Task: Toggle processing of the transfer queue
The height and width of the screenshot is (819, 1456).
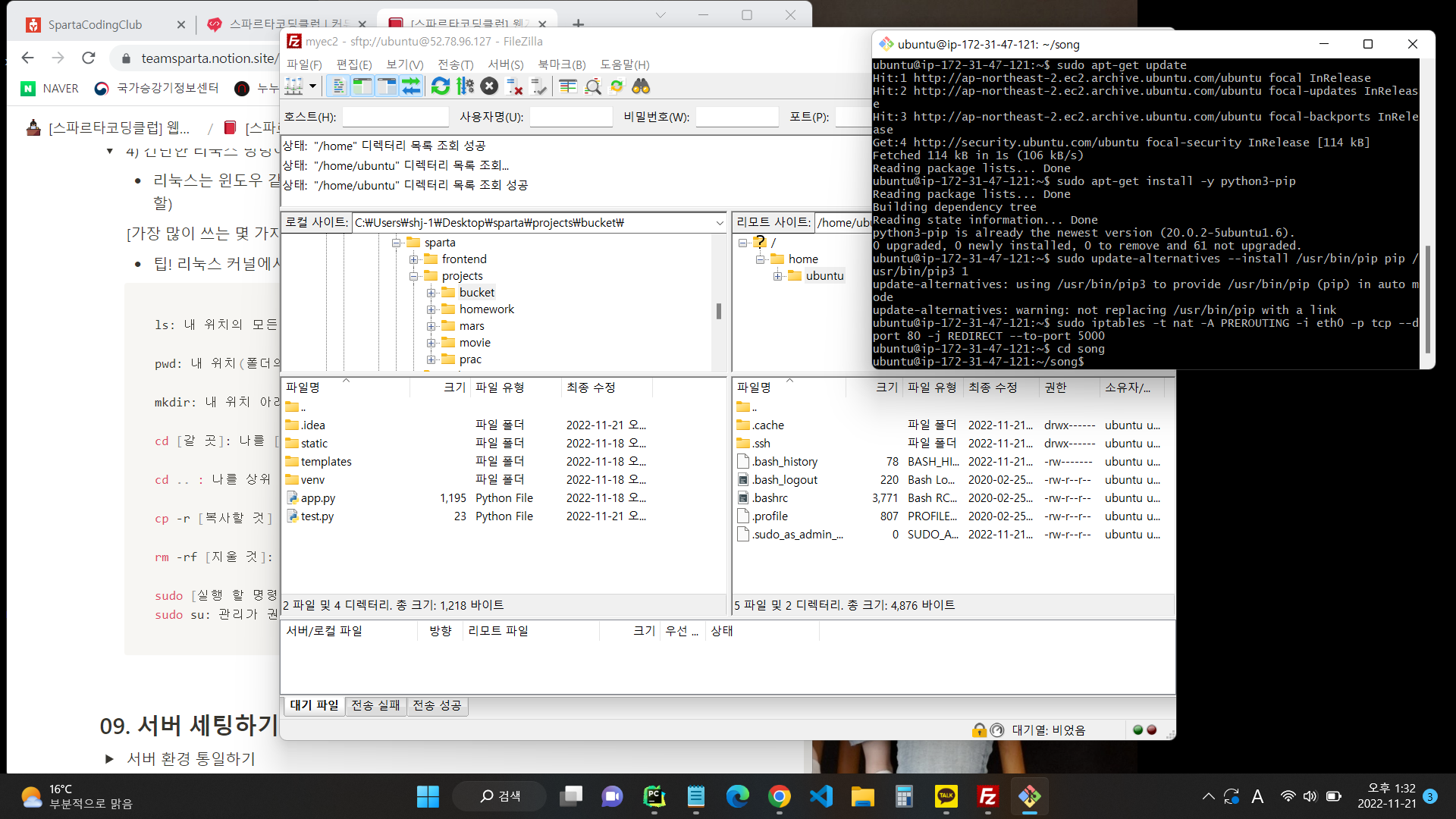Action: tap(465, 86)
